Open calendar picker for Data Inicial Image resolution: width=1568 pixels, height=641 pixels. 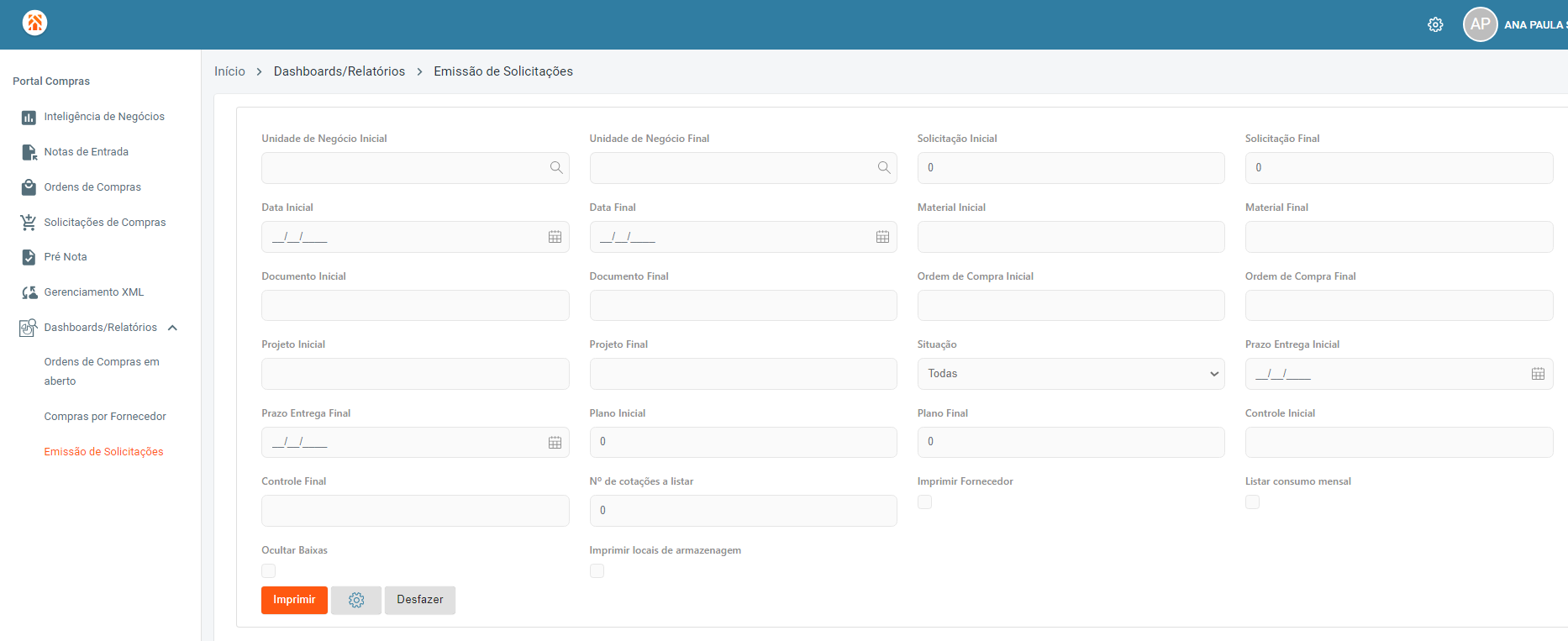pos(555,237)
